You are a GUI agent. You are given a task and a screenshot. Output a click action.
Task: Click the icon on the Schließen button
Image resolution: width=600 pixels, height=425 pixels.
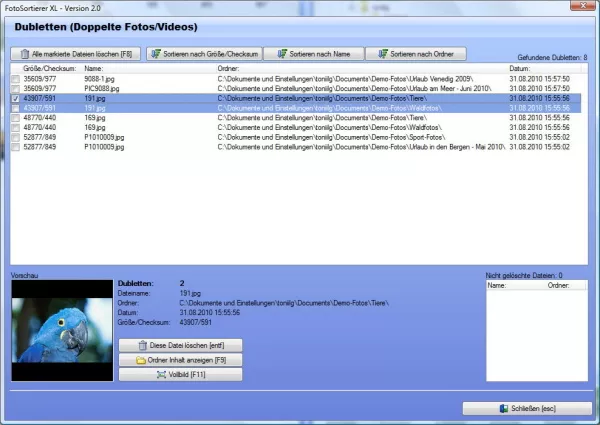coord(503,409)
